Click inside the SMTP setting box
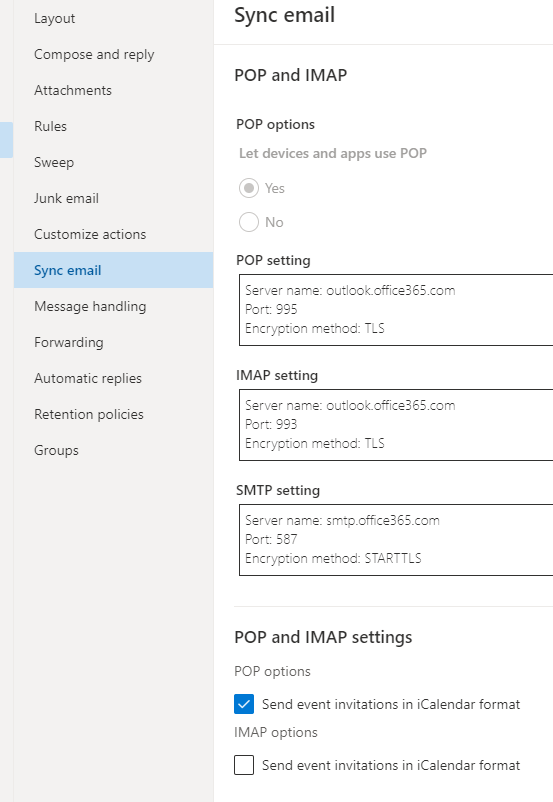This screenshot has width=553, height=802. pos(396,540)
